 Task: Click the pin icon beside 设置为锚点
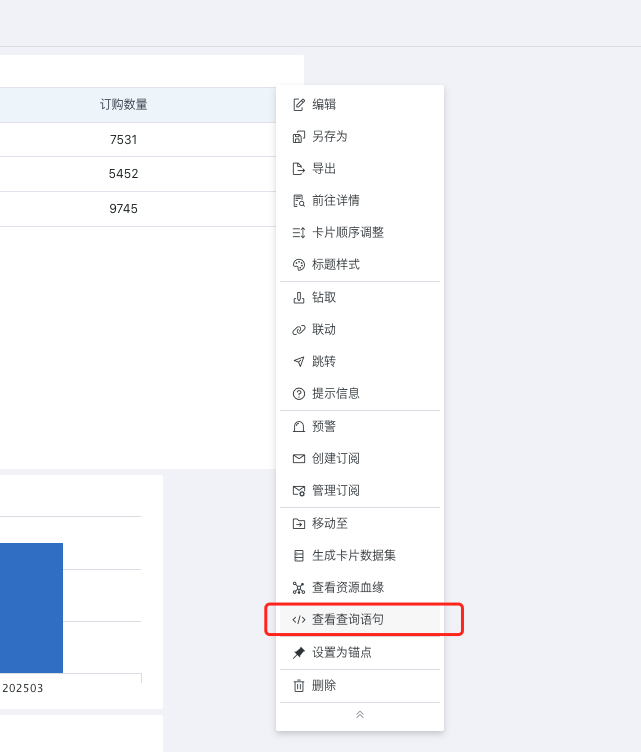pos(299,653)
